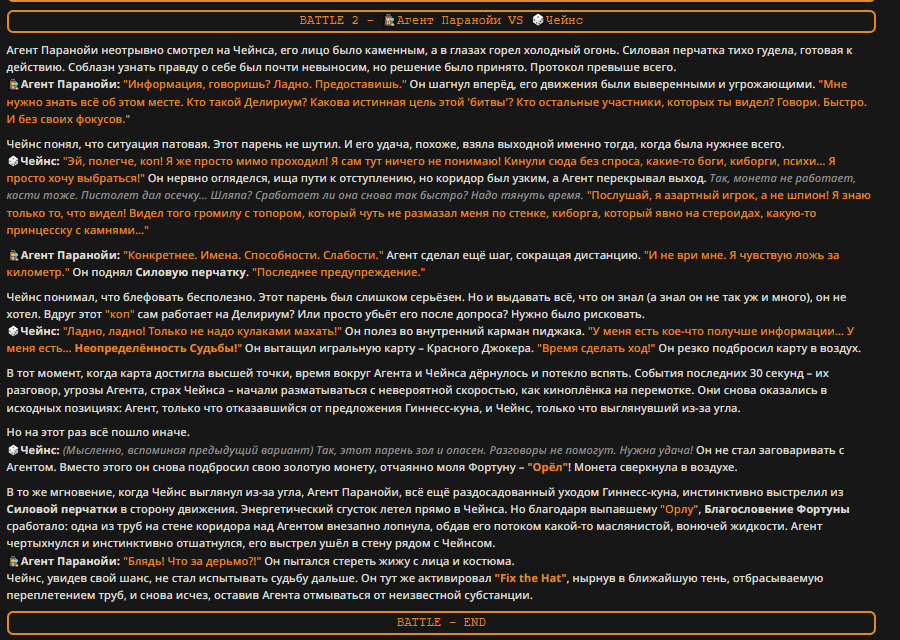
Task: Click bold orange "Неопределённость Судьбы!"
Action: (158, 348)
